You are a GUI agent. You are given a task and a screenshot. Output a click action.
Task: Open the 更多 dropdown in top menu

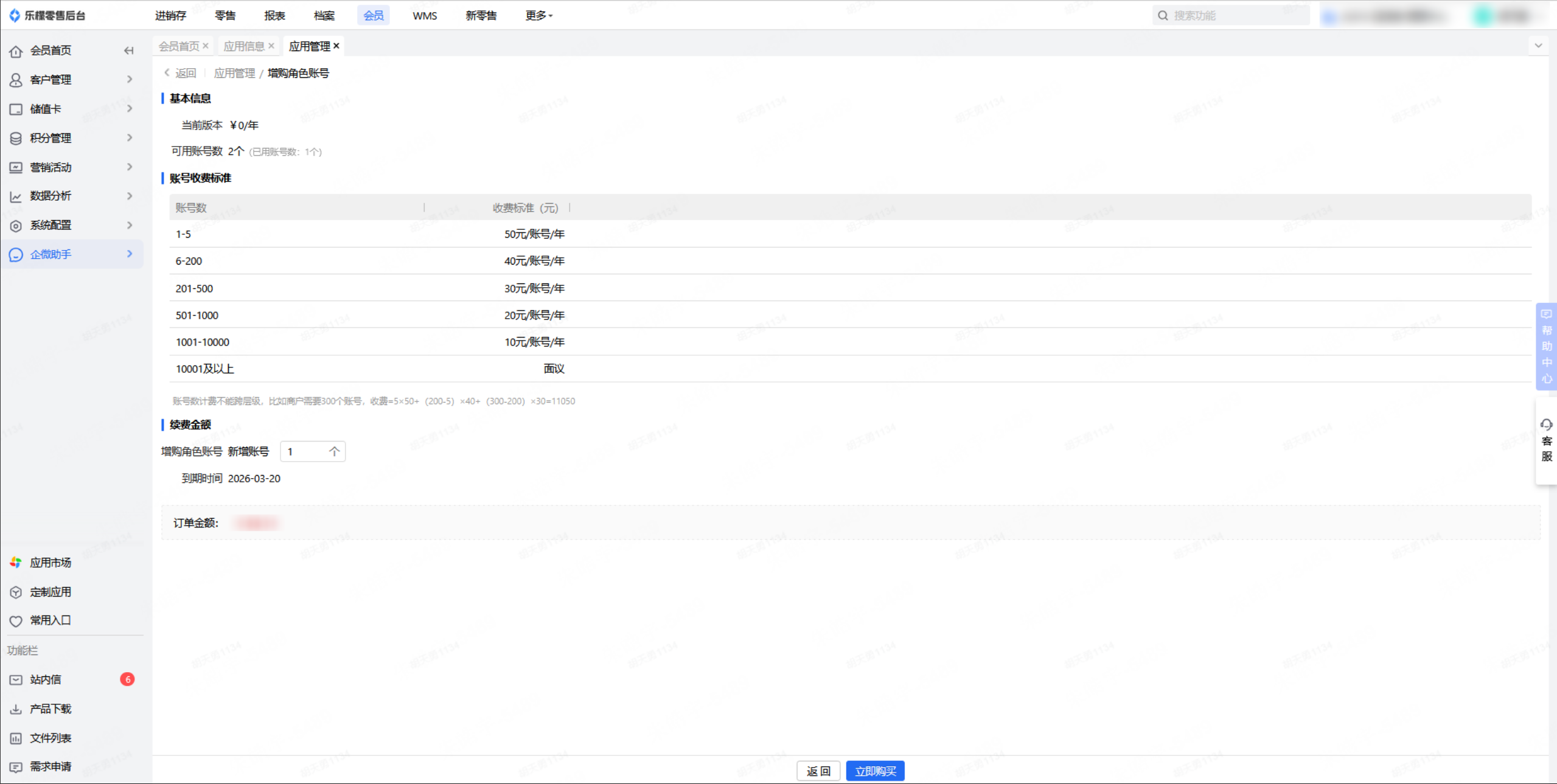[538, 16]
